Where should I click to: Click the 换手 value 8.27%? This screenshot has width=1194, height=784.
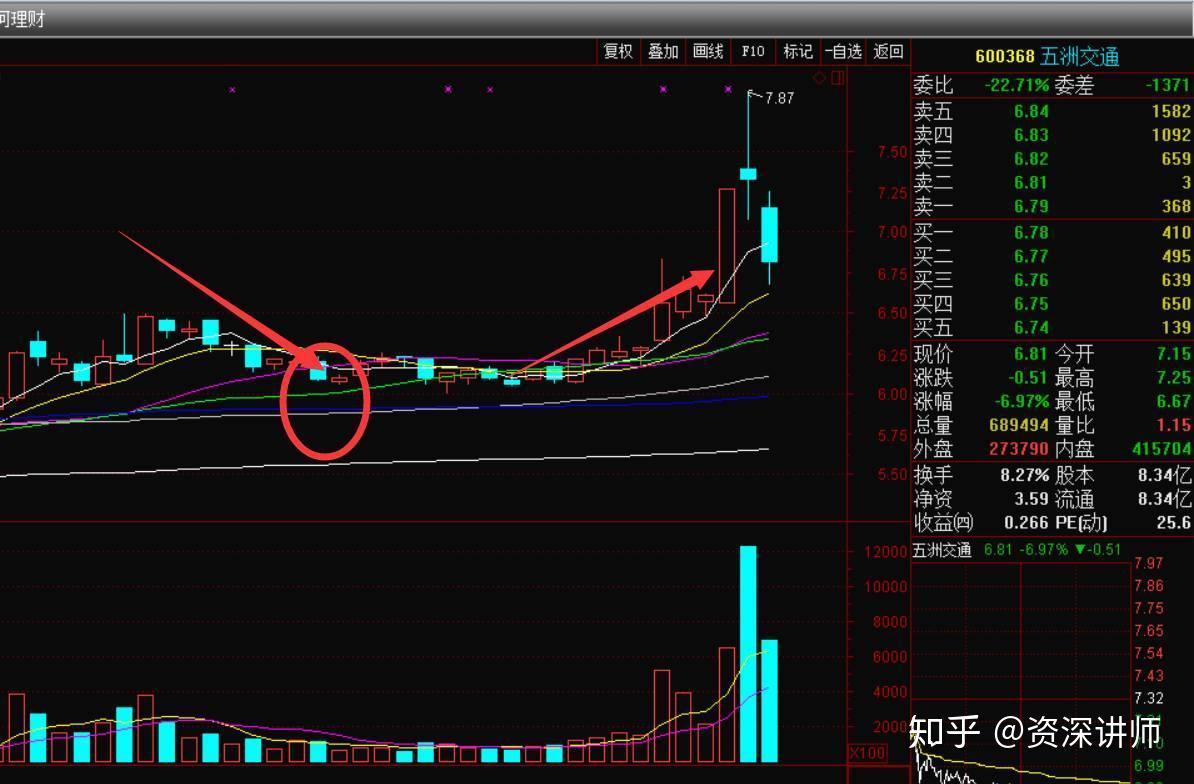pos(1024,476)
